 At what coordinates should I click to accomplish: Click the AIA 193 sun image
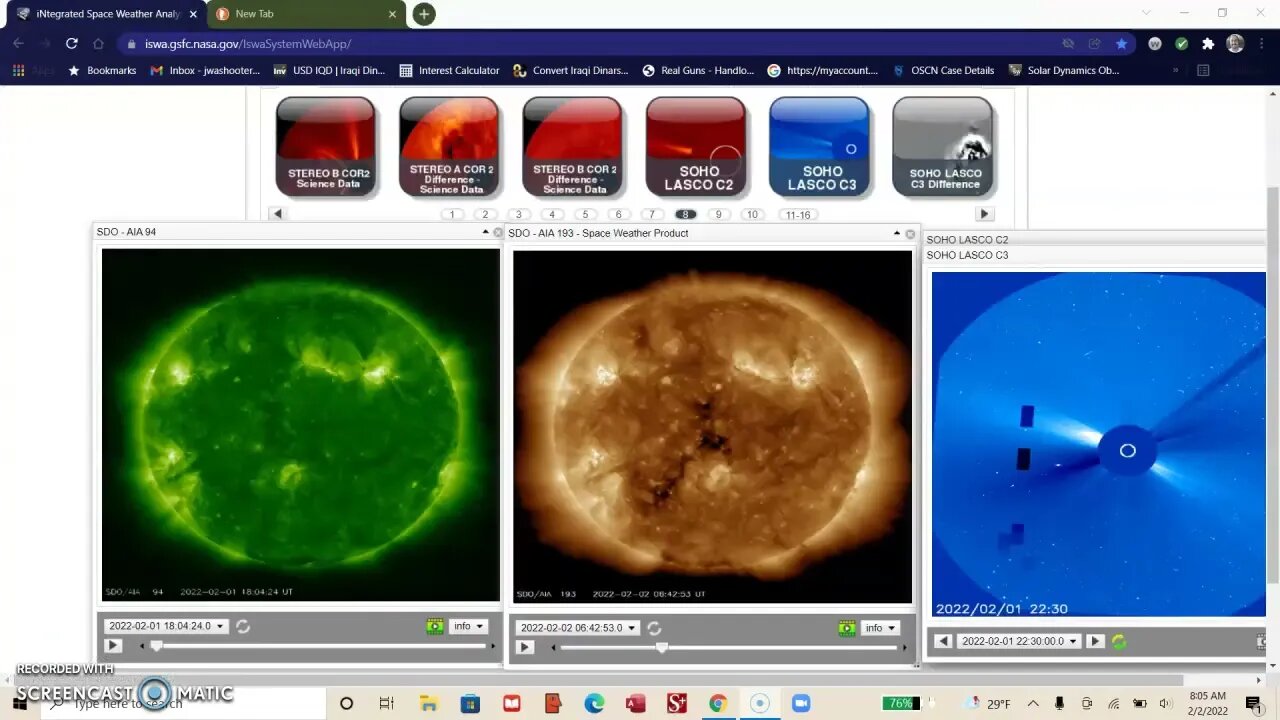coord(713,427)
